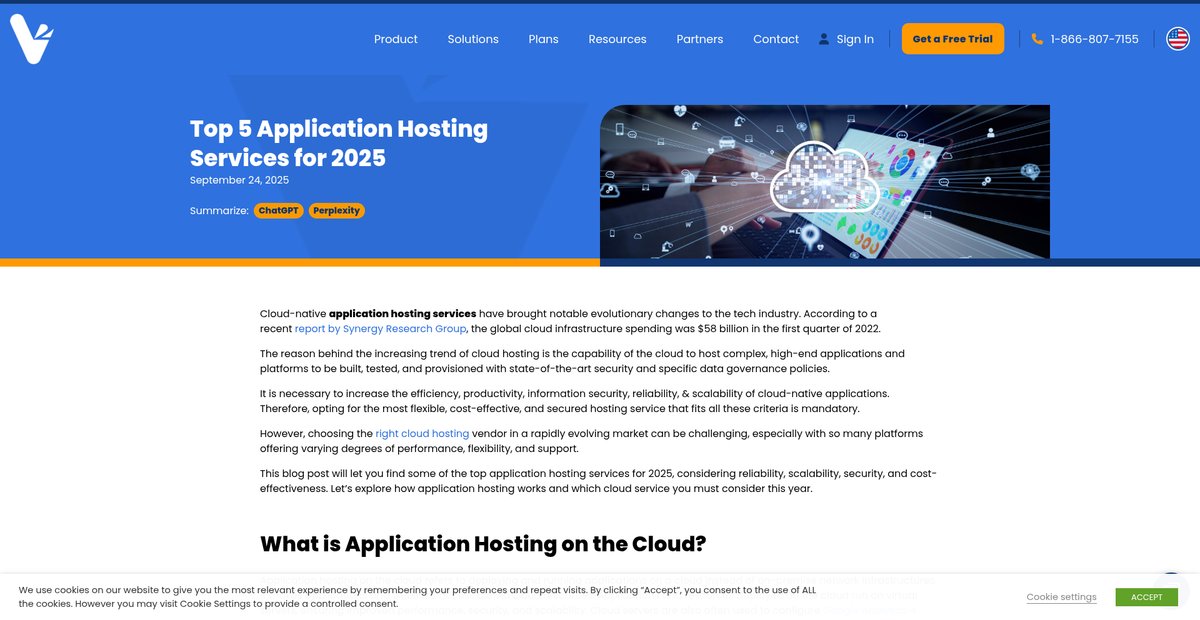Click the What is Application Hosting on the Cloud heading
Image resolution: width=1200 pixels, height=620 pixels.
[483, 544]
